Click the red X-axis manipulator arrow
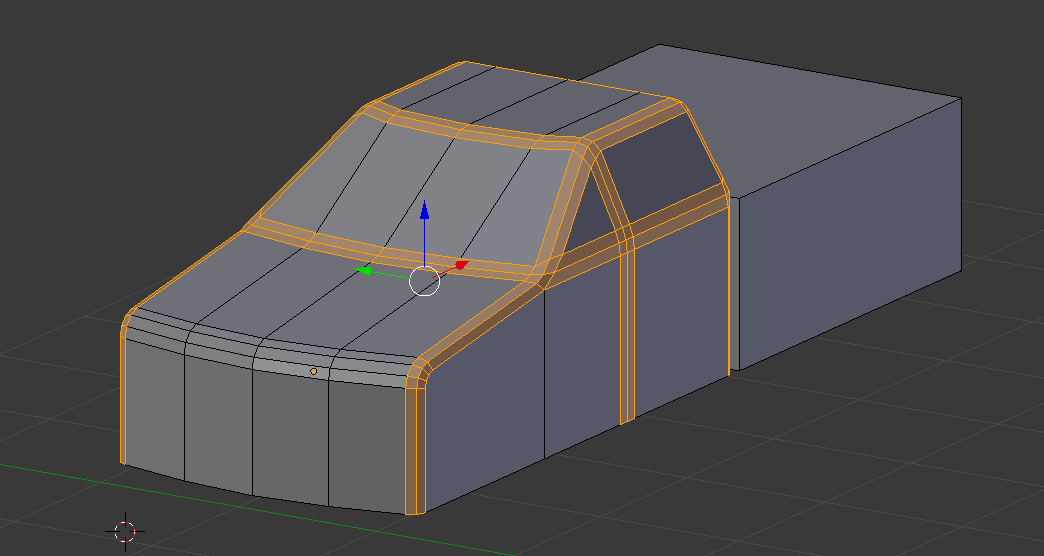This screenshot has width=1044, height=556. point(461,266)
